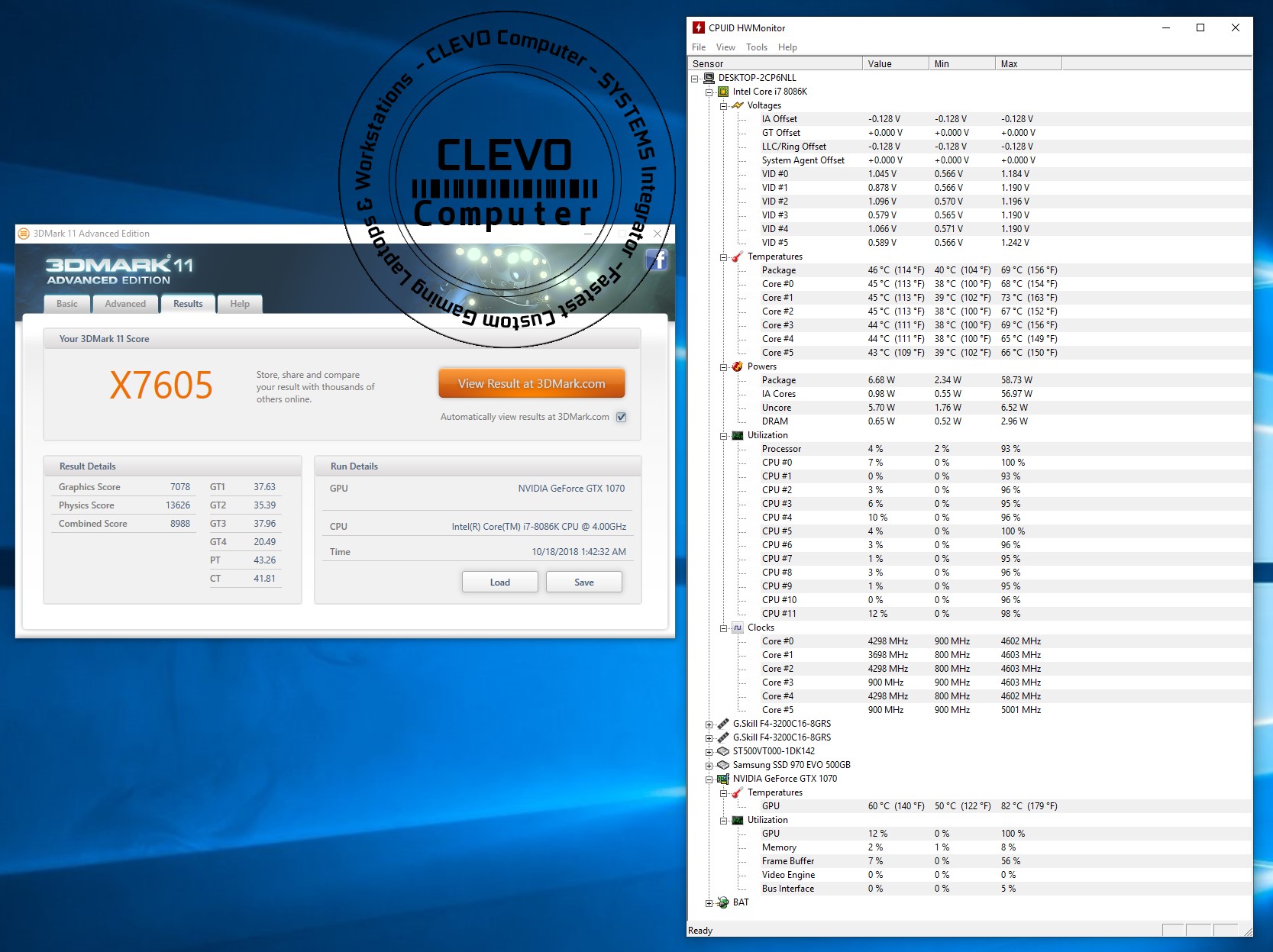1273x952 pixels.
Task: Click the BAT battery icon
Action: (x=723, y=902)
